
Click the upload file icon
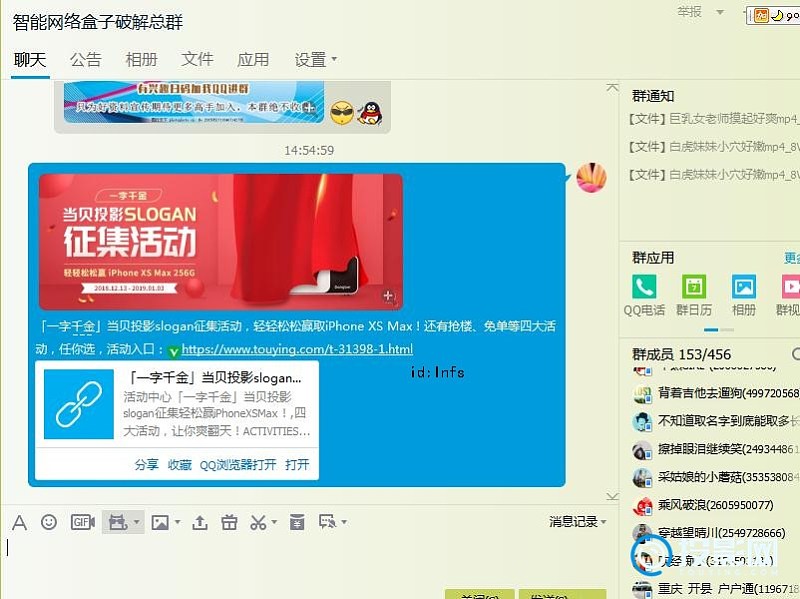click(x=199, y=522)
